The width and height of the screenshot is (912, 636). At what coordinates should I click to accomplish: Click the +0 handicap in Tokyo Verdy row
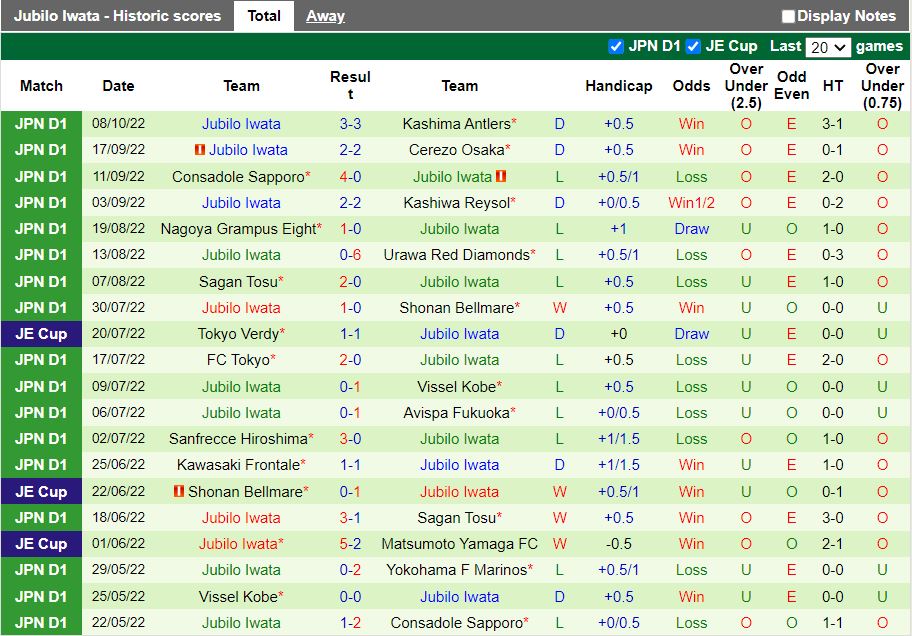[x=618, y=334]
